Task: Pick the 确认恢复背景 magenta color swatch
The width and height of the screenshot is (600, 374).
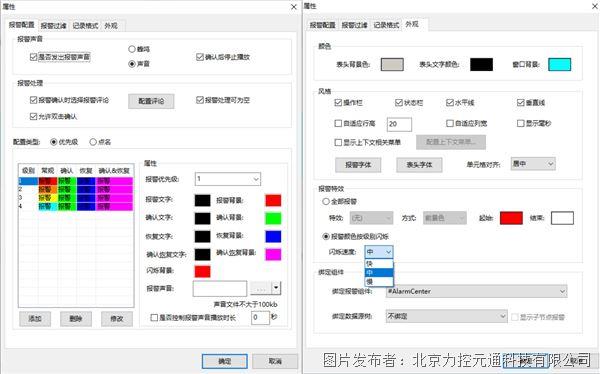Action: pyautogui.click(x=273, y=254)
